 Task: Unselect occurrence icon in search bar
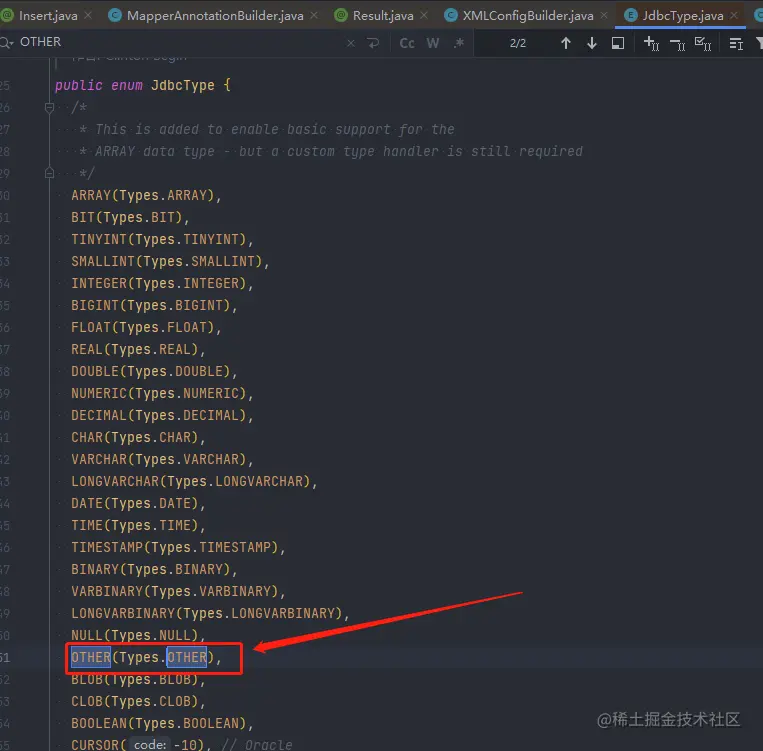(677, 44)
